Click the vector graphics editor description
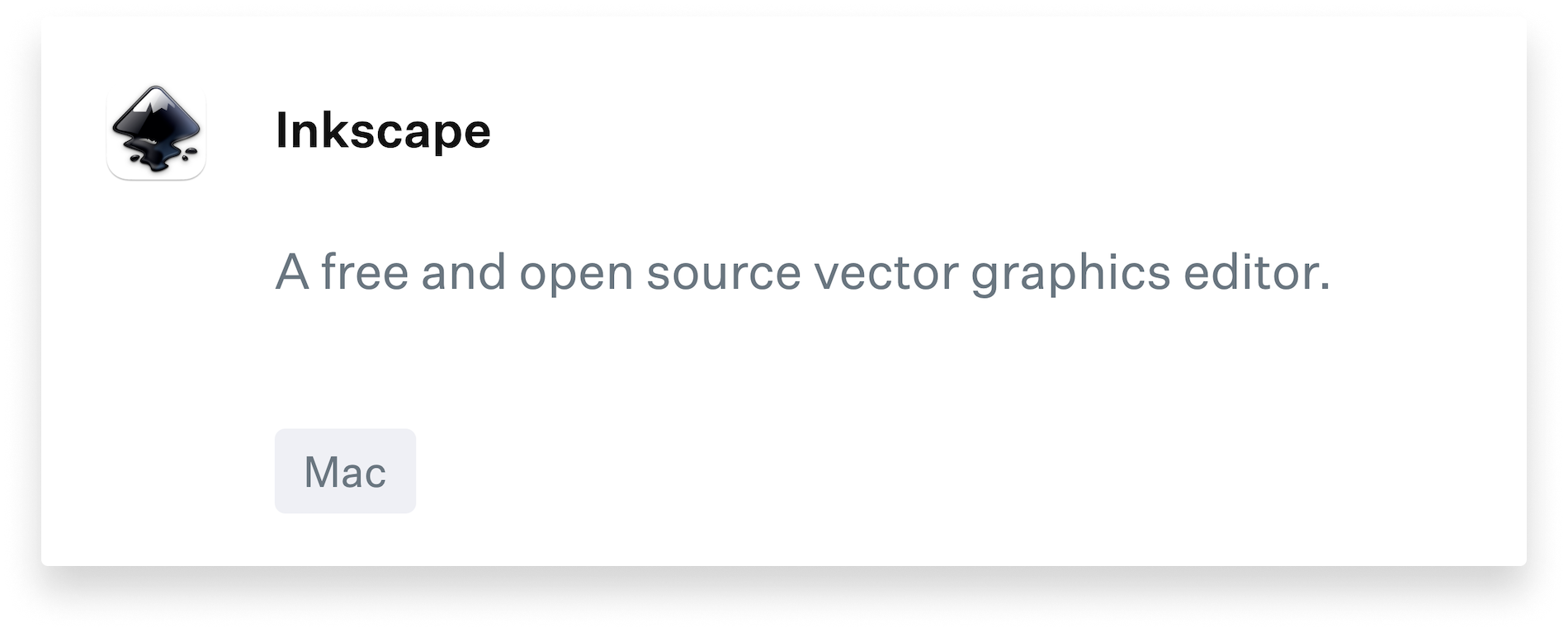 [802, 272]
